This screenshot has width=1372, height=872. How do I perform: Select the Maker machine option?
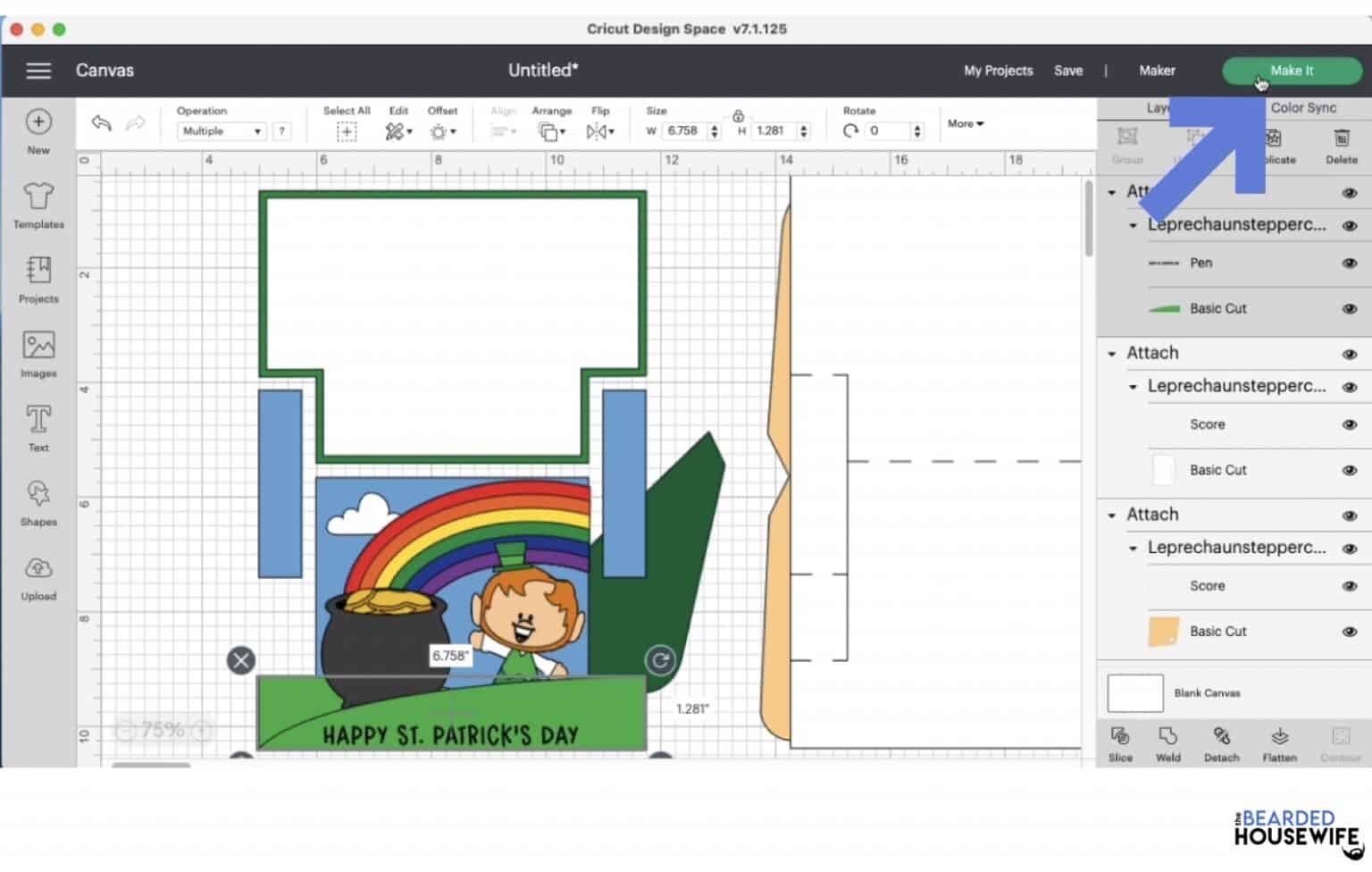click(x=1157, y=71)
